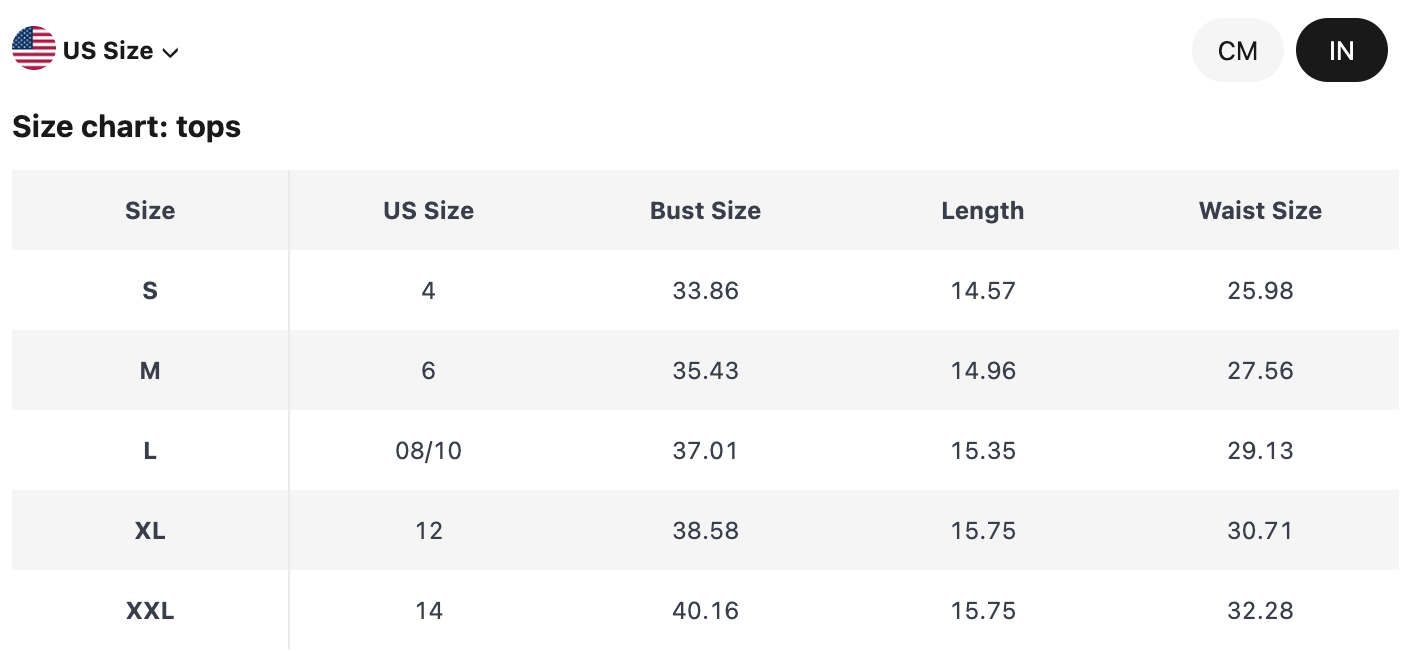Screen dimensions: 1416x652
Task: Select the S size row label
Action: pyautogui.click(x=150, y=291)
